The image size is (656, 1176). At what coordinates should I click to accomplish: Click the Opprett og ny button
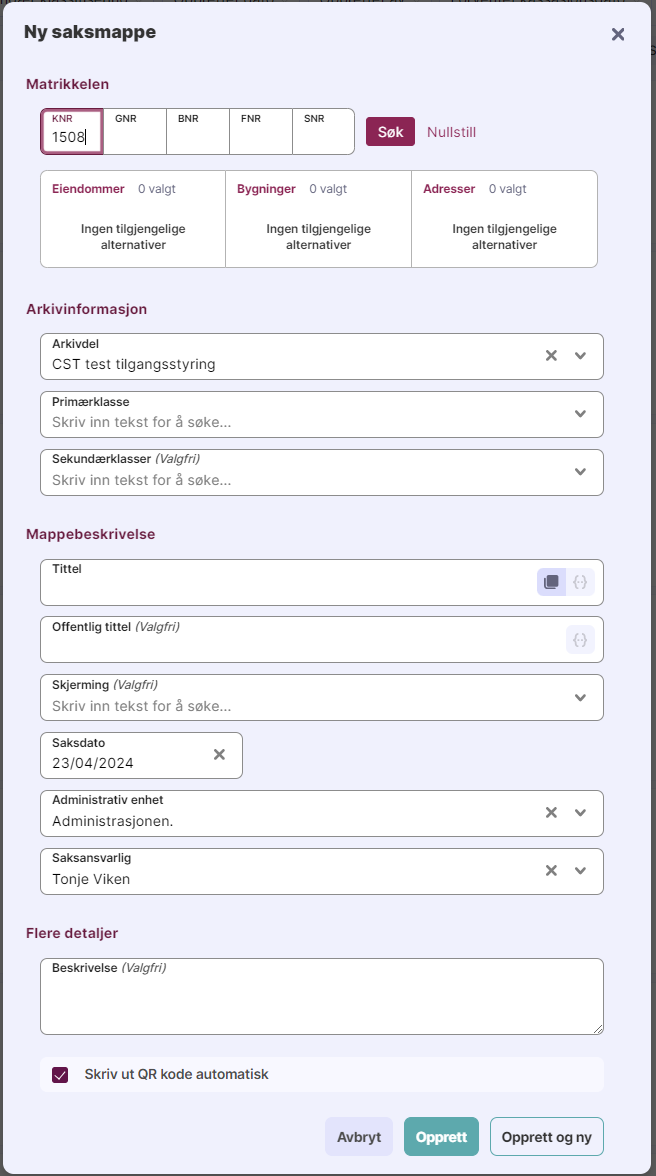[546, 1137]
